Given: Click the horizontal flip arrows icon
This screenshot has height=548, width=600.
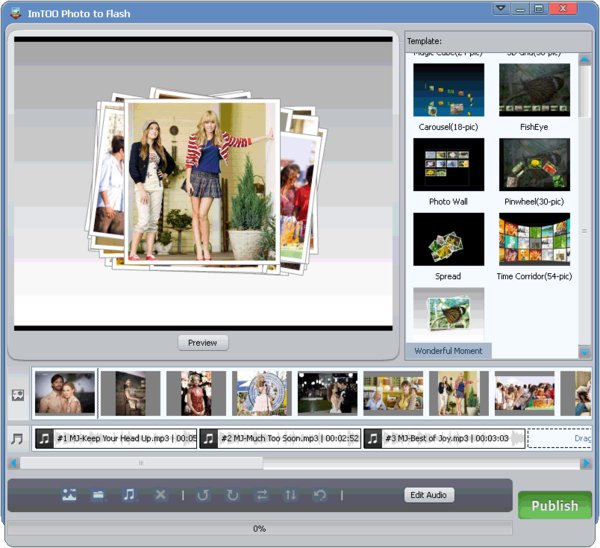Looking at the screenshot, I should coord(262,495).
